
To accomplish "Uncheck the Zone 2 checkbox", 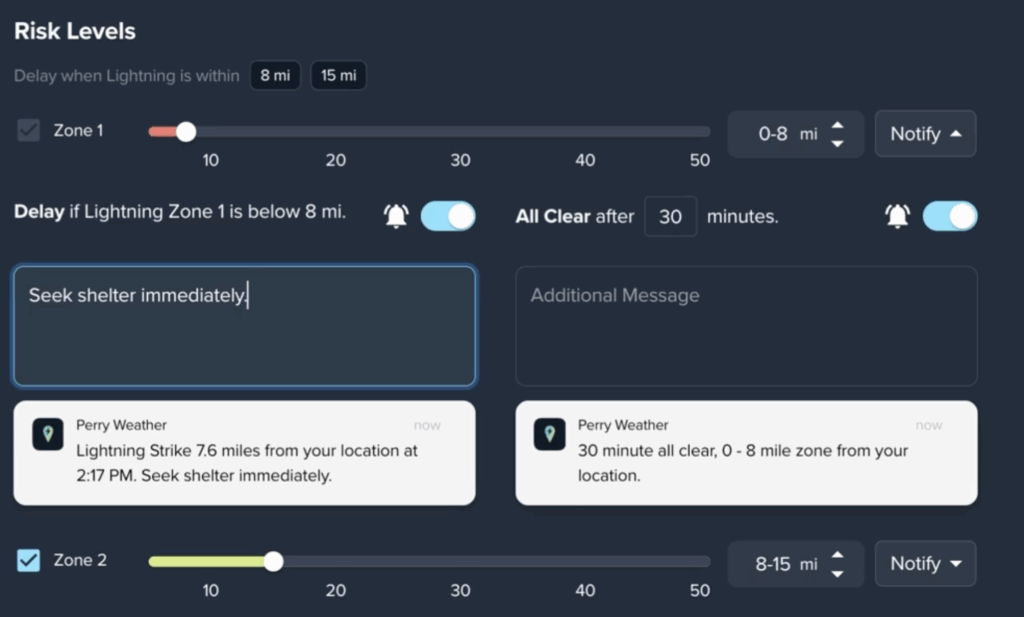I will coord(28,560).
